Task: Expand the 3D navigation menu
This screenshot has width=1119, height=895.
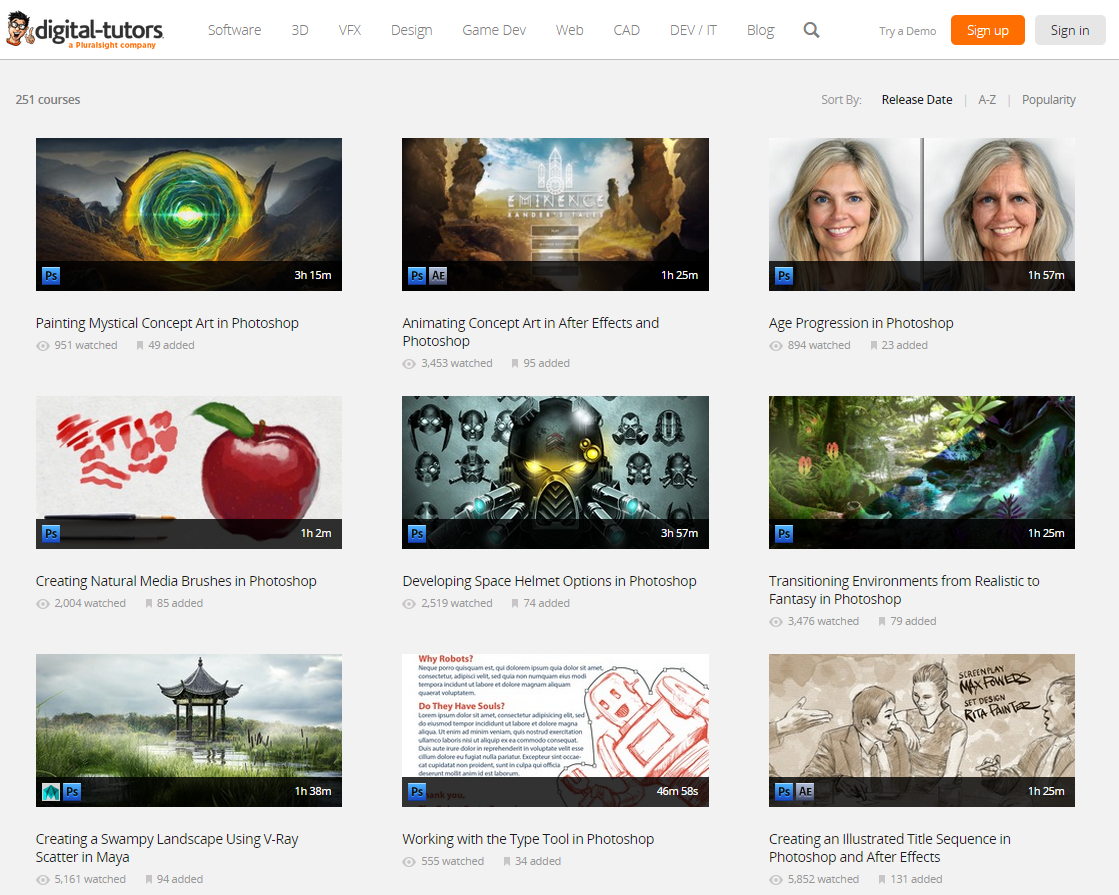Action: click(x=300, y=30)
